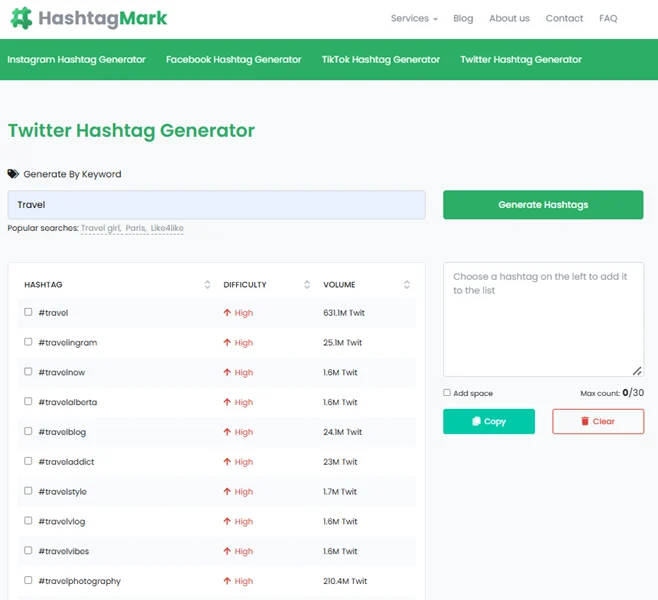Click the red Clear button

[x=598, y=421]
